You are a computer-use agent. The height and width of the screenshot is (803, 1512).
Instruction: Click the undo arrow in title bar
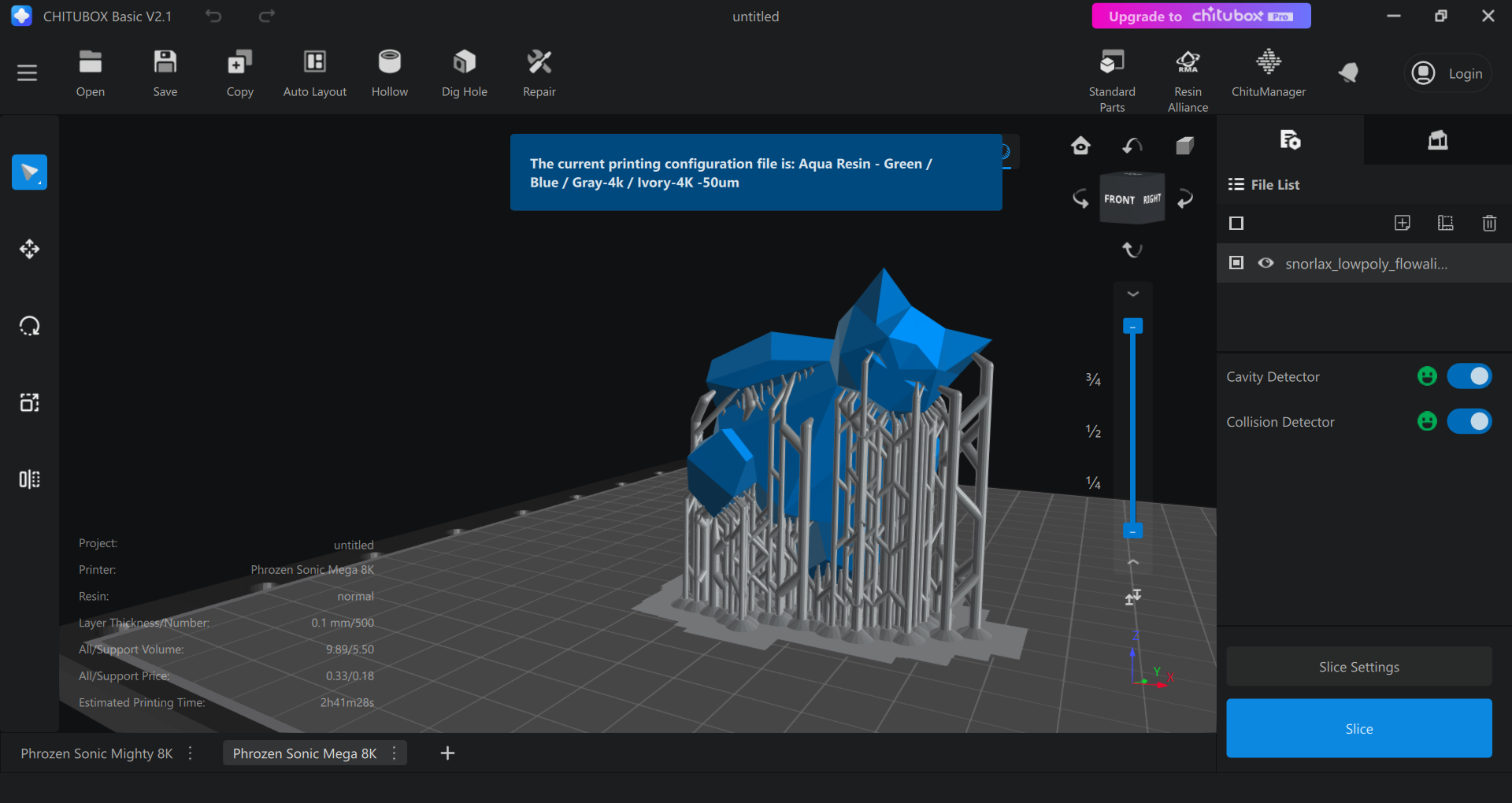[x=213, y=16]
